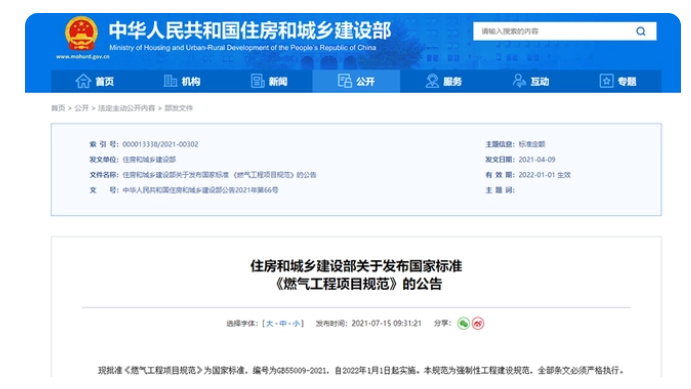The width and height of the screenshot is (691, 389).
Task: Click the interaction icon beside 互动
Action: [x=519, y=81]
